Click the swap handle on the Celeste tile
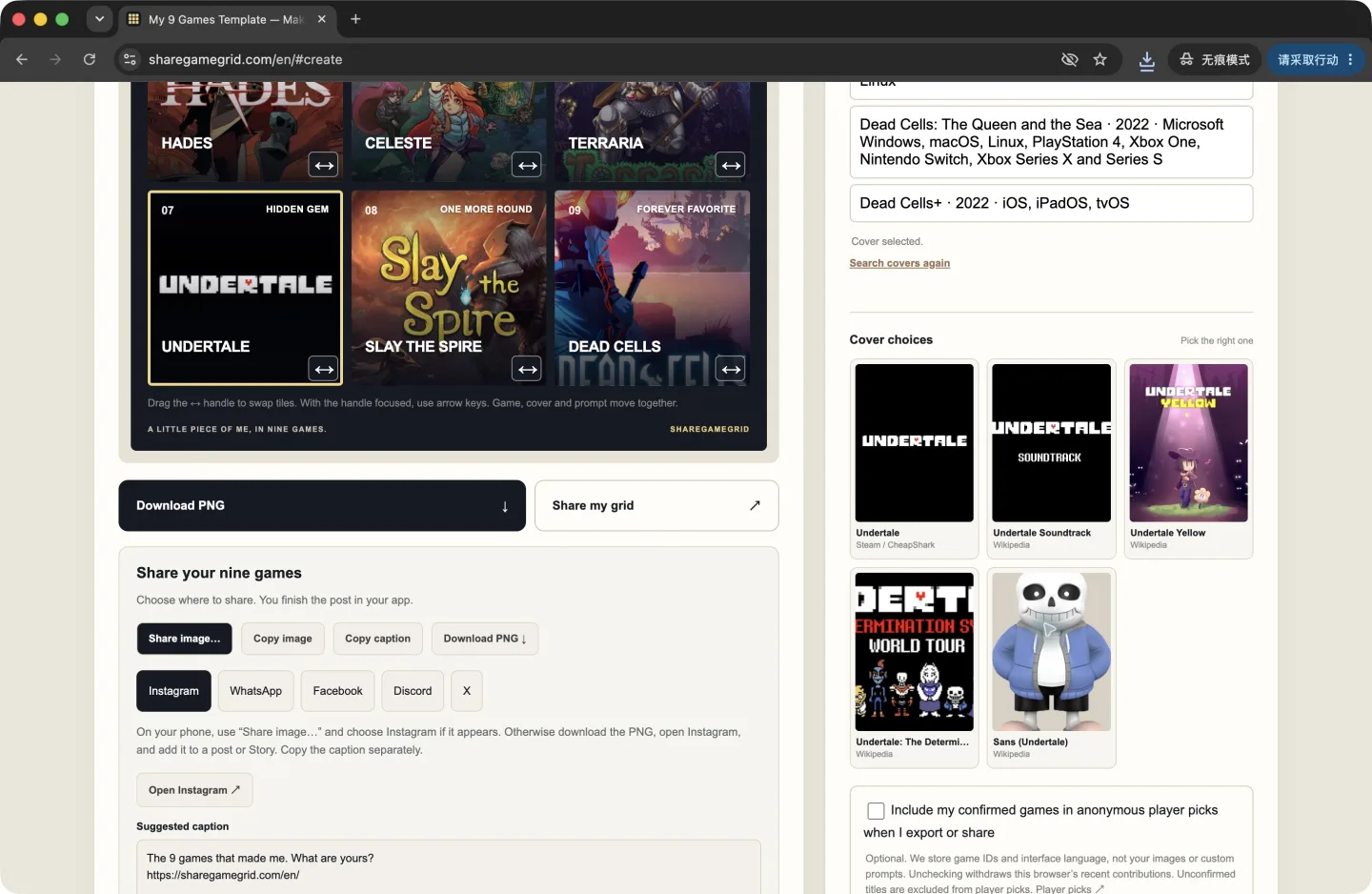1372x894 pixels. (527, 165)
